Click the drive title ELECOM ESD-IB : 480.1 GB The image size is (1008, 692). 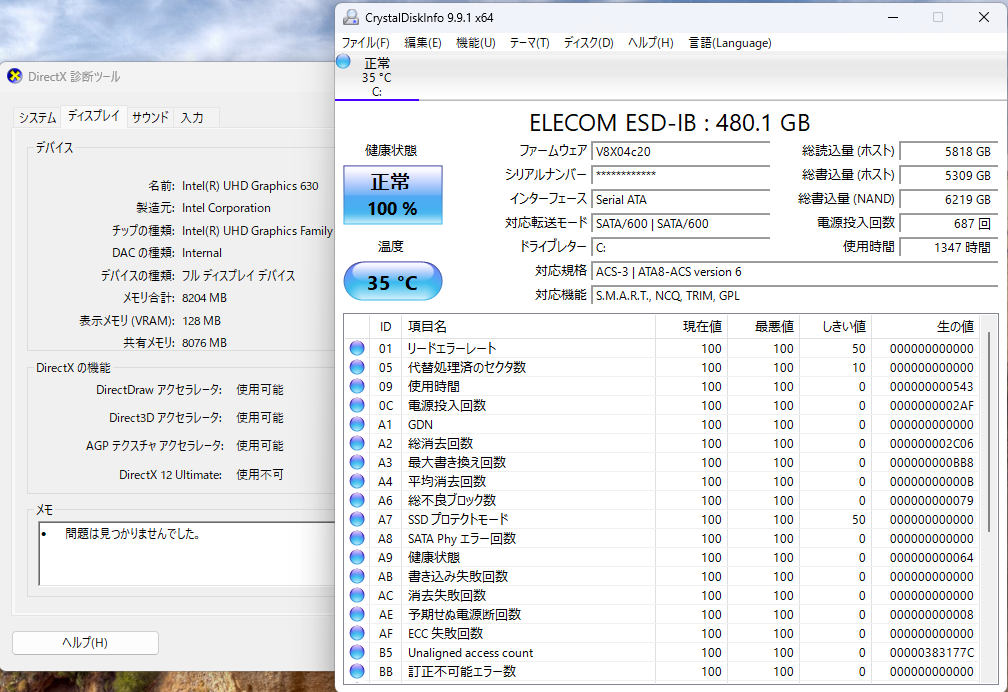669,122
